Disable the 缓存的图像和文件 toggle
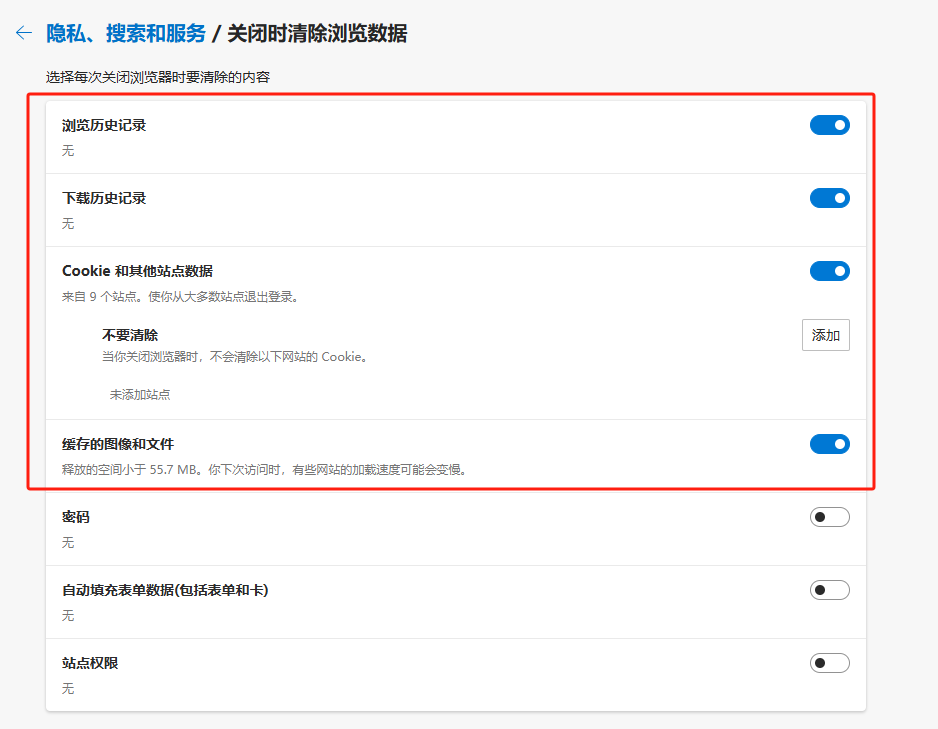Image resolution: width=938 pixels, height=729 pixels. (830, 444)
